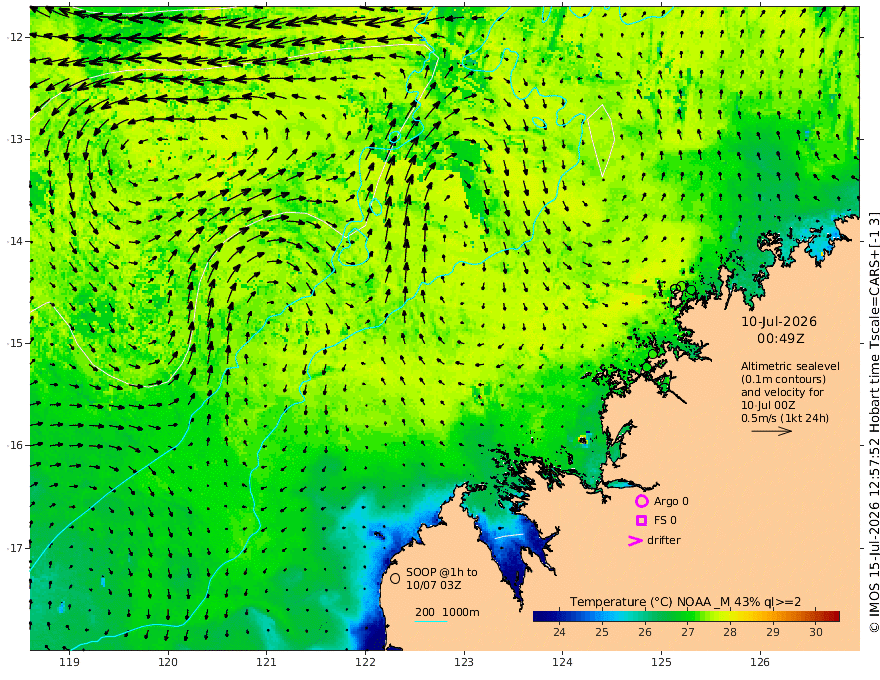Click the longitude 122 axis label
This screenshot has height=680, width=880.
click(365, 662)
